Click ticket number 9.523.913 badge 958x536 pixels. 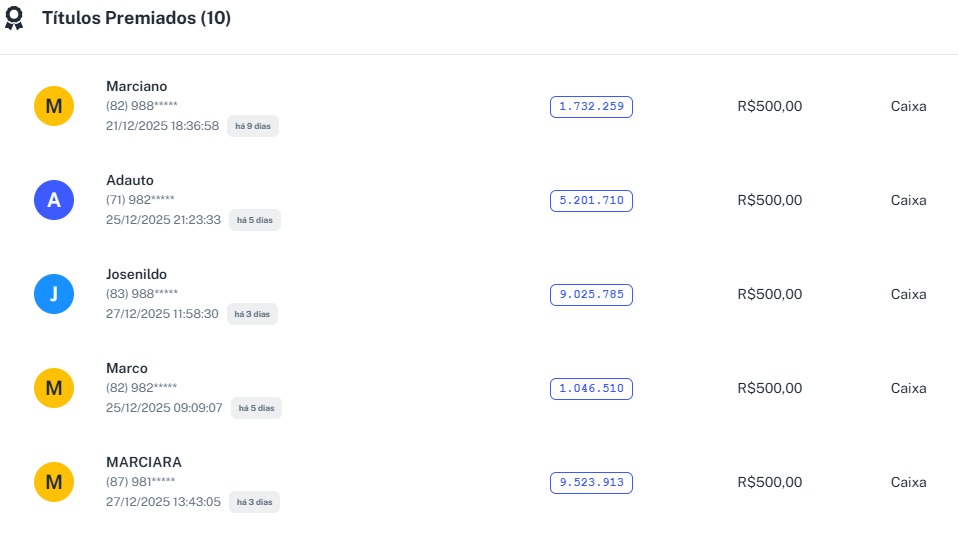(x=591, y=482)
